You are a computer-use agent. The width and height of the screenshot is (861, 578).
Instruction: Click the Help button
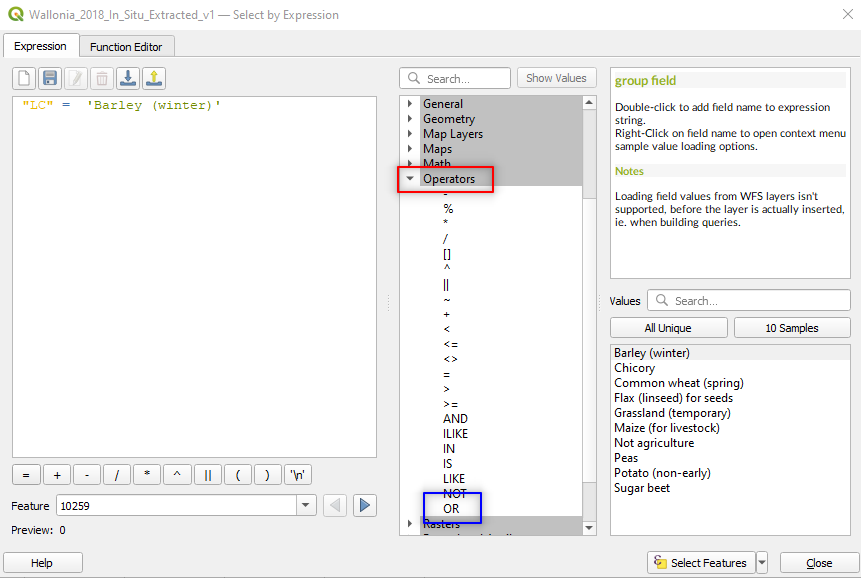coord(42,563)
